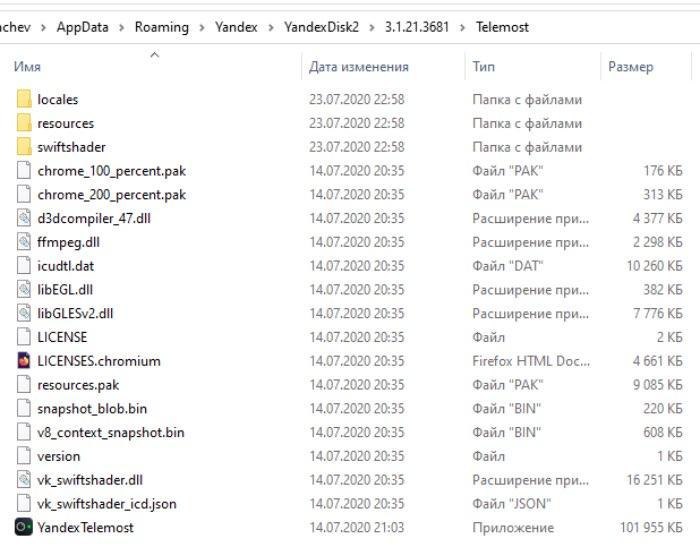Click the chrome_200_percent.pak file icon
Image resolution: width=700 pixels, height=547 pixels.
point(24,194)
